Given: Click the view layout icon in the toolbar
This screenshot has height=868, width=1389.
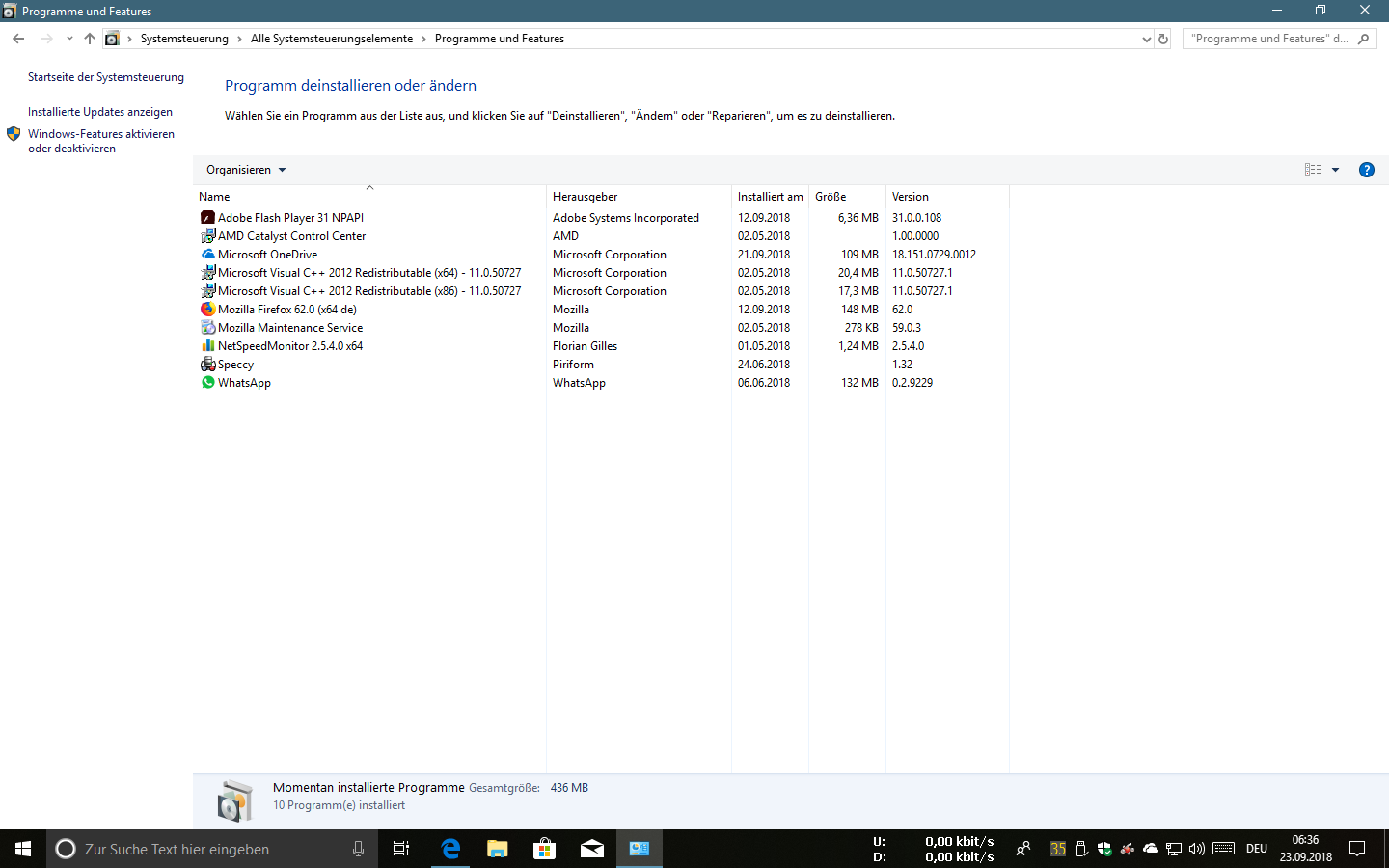Looking at the screenshot, I should tap(1313, 170).
